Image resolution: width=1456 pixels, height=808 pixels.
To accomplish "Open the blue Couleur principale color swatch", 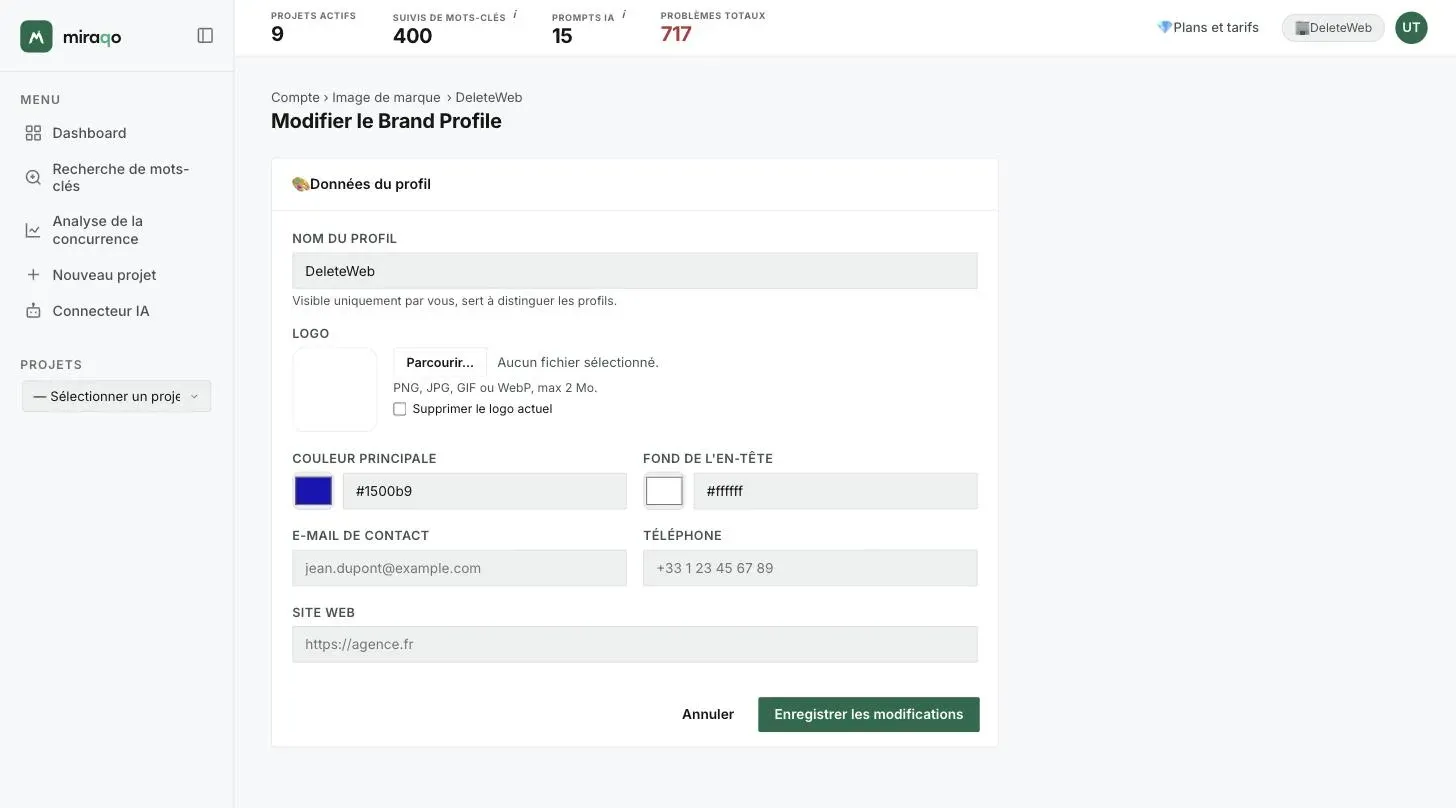I will (313, 491).
